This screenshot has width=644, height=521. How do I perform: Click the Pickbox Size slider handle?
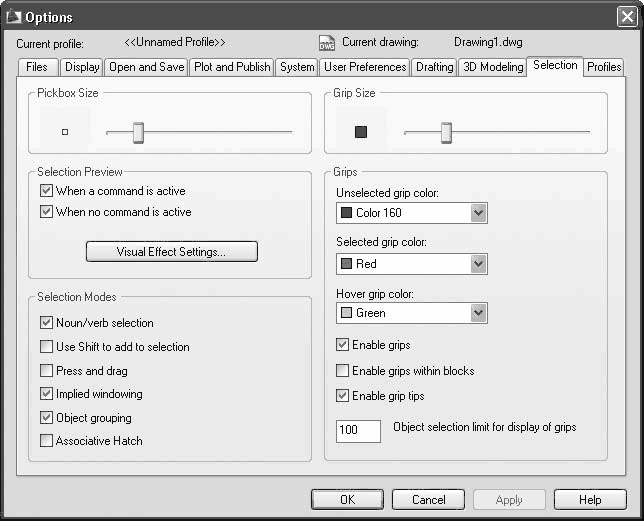tap(139, 131)
